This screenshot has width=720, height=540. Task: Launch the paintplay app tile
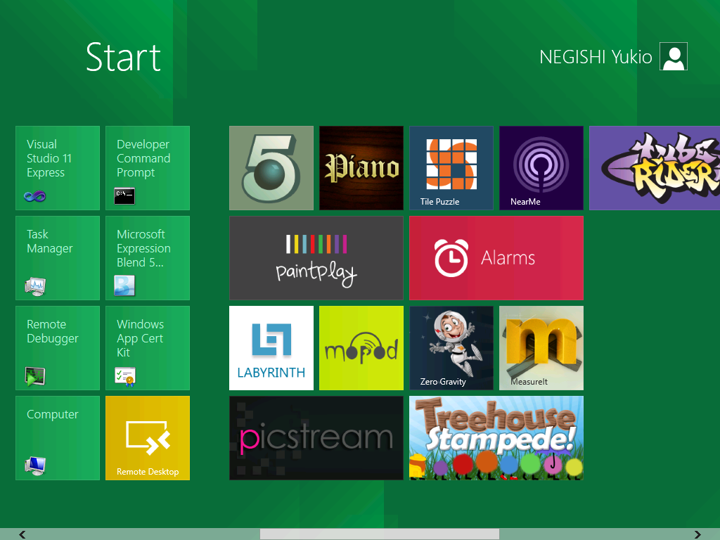[316, 258]
